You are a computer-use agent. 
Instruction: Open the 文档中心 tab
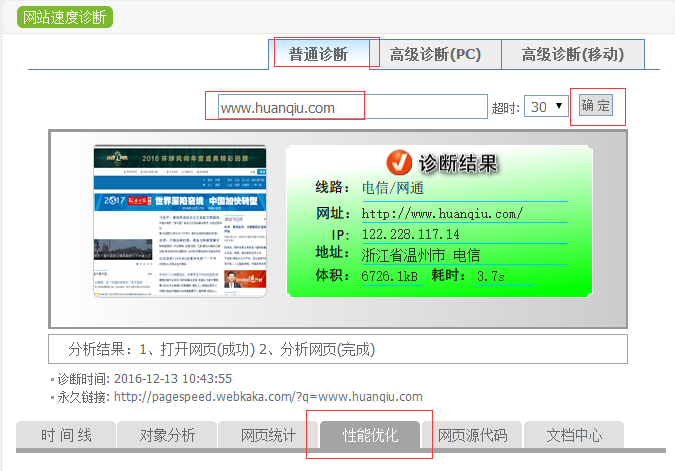click(574, 435)
